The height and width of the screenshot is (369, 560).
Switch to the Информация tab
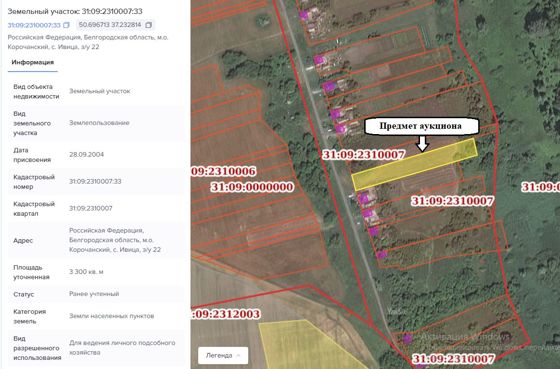(x=32, y=62)
